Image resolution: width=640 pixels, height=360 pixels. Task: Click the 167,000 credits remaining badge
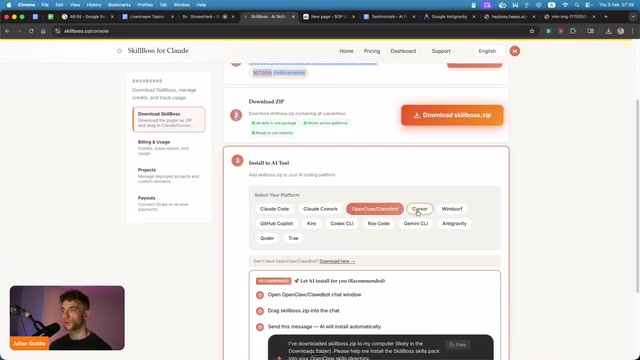pos(279,73)
